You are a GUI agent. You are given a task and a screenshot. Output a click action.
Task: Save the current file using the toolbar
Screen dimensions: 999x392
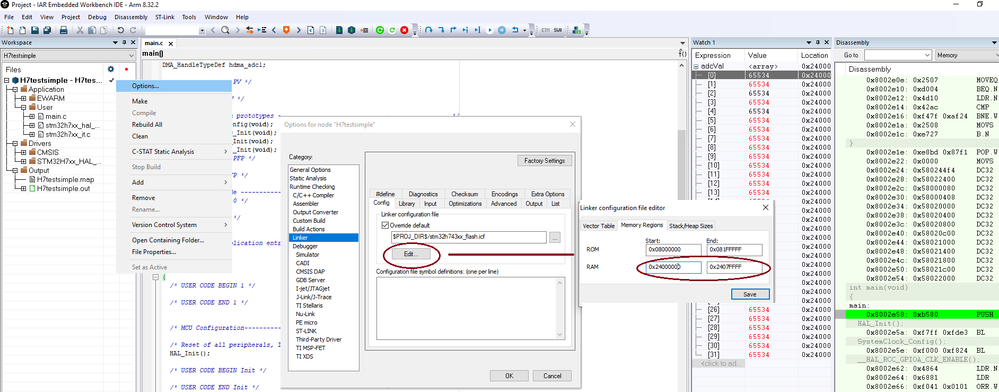[34, 30]
